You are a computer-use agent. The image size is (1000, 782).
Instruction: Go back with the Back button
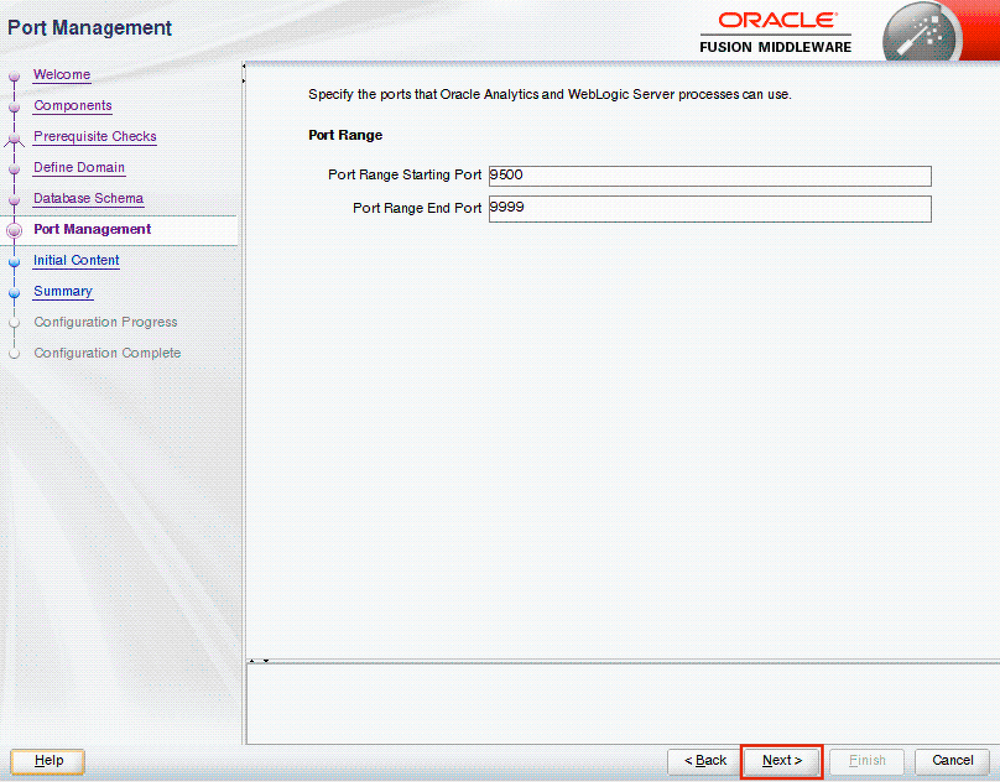click(705, 761)
